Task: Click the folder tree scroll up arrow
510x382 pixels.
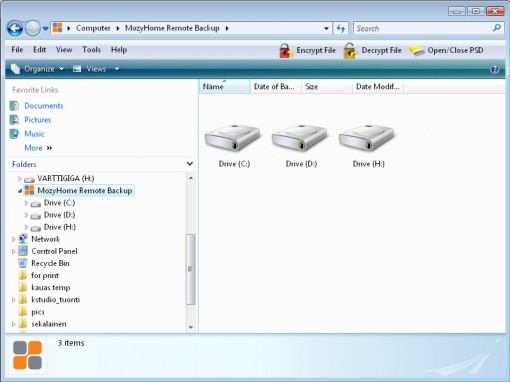Action: [191, 178]
